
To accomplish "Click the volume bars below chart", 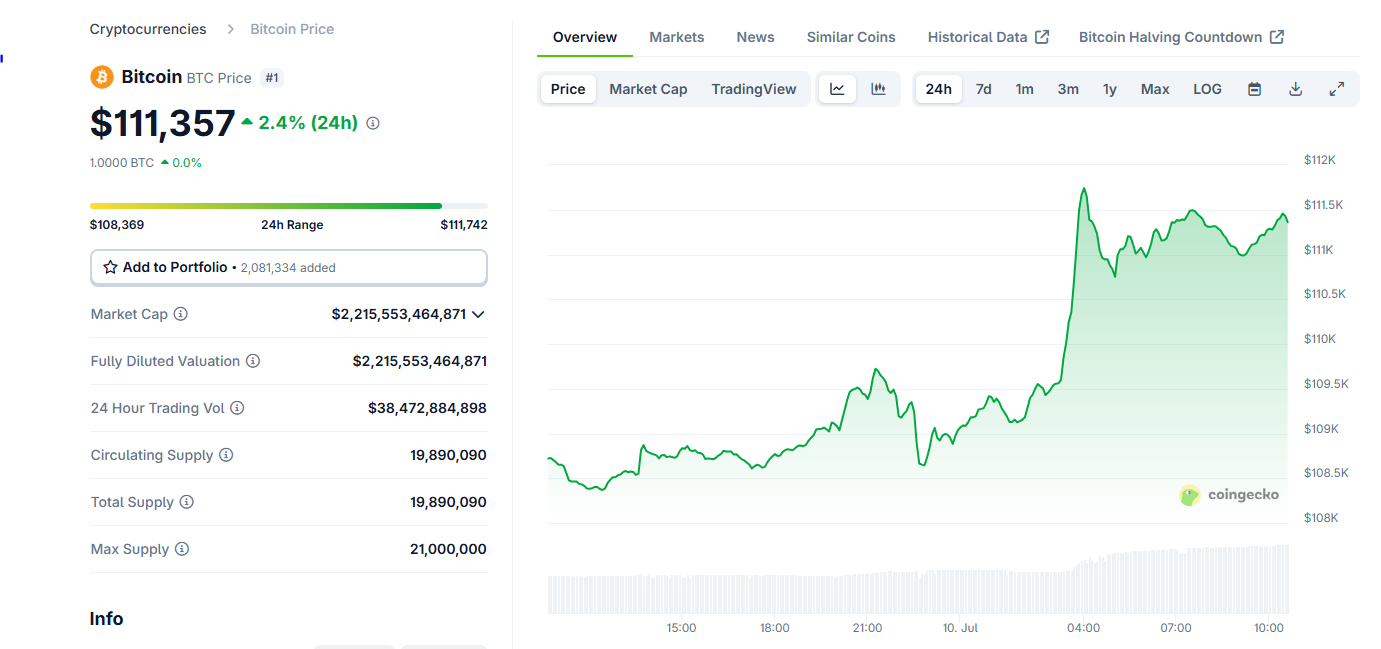I will tap(918, 580).
